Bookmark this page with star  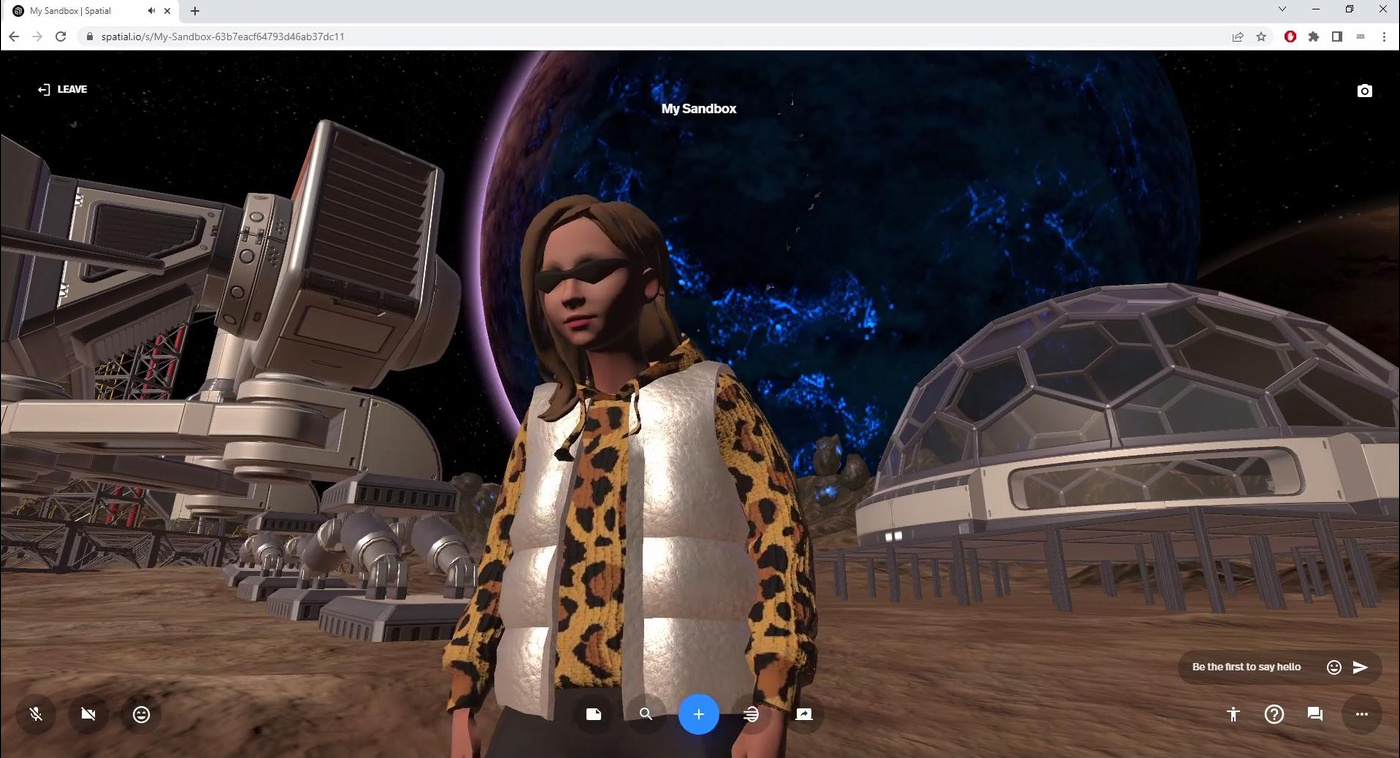coord(1261,36)
